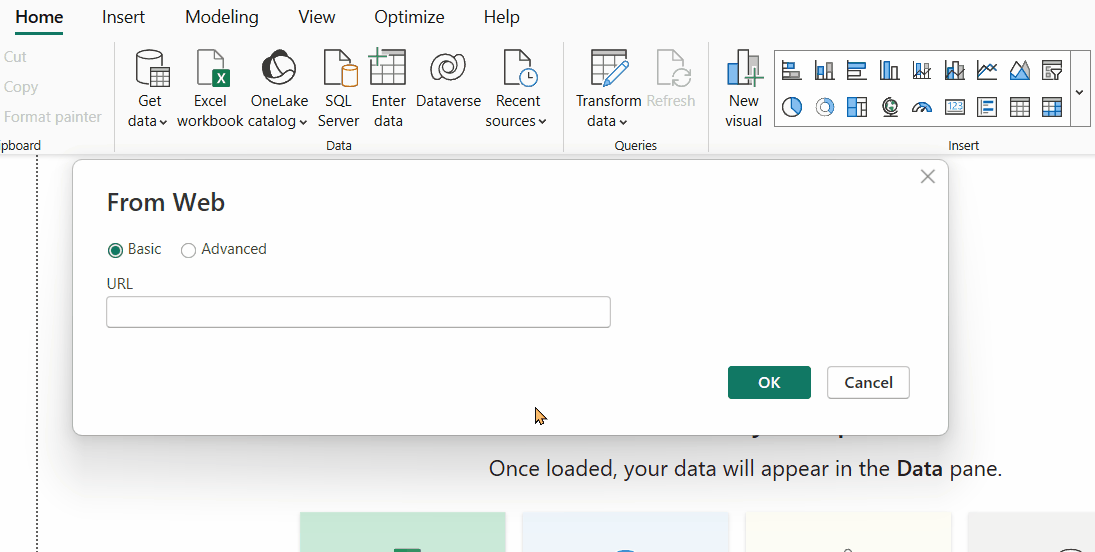Click the disabled Cut command

coord(15,57)
